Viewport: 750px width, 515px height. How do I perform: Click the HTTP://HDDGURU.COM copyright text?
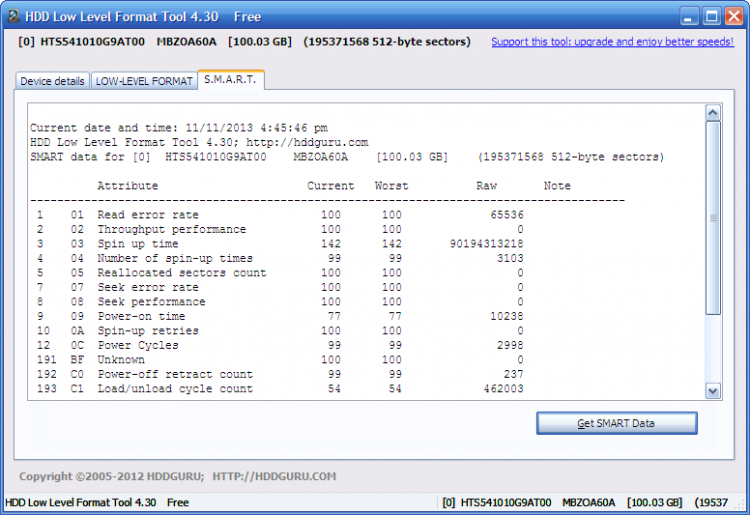tap(274, 476)
